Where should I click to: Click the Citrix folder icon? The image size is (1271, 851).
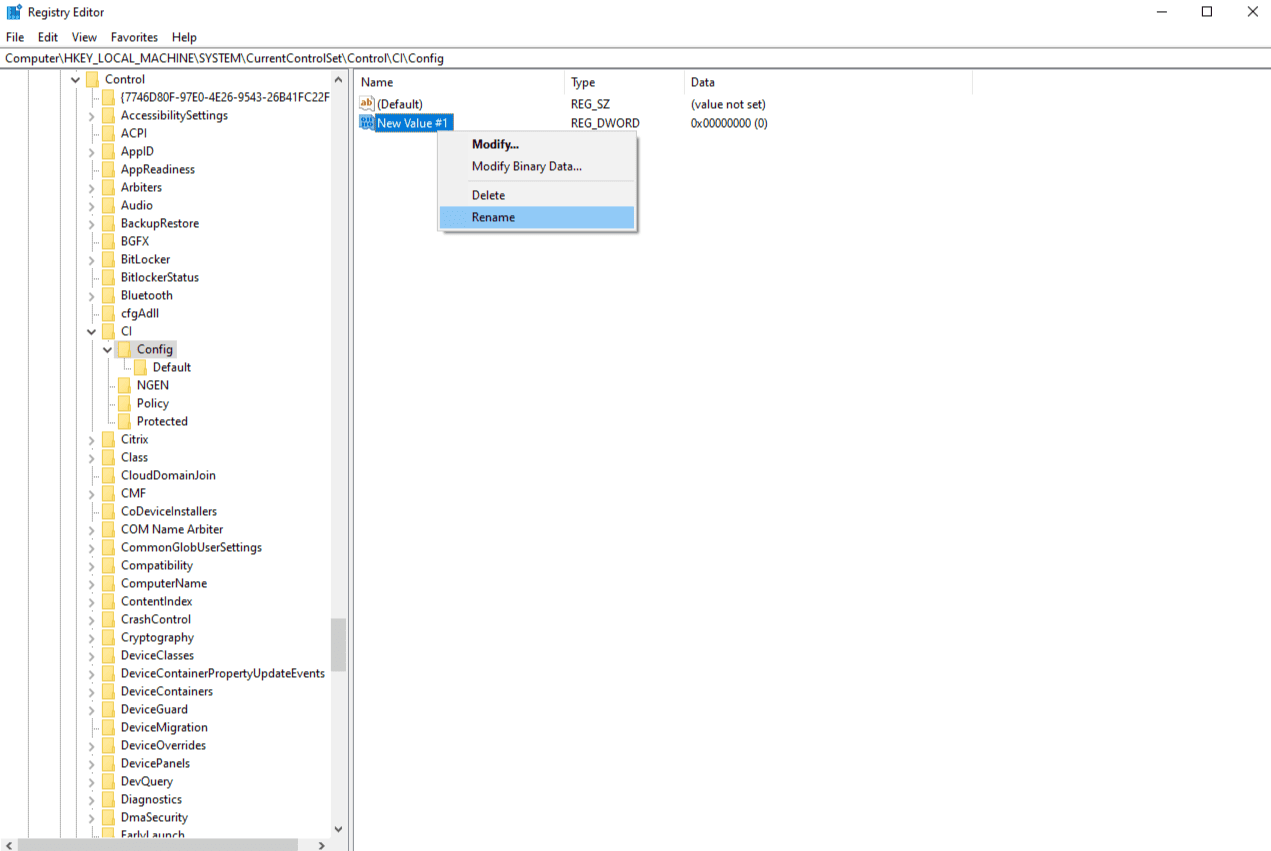click(108, 439)
